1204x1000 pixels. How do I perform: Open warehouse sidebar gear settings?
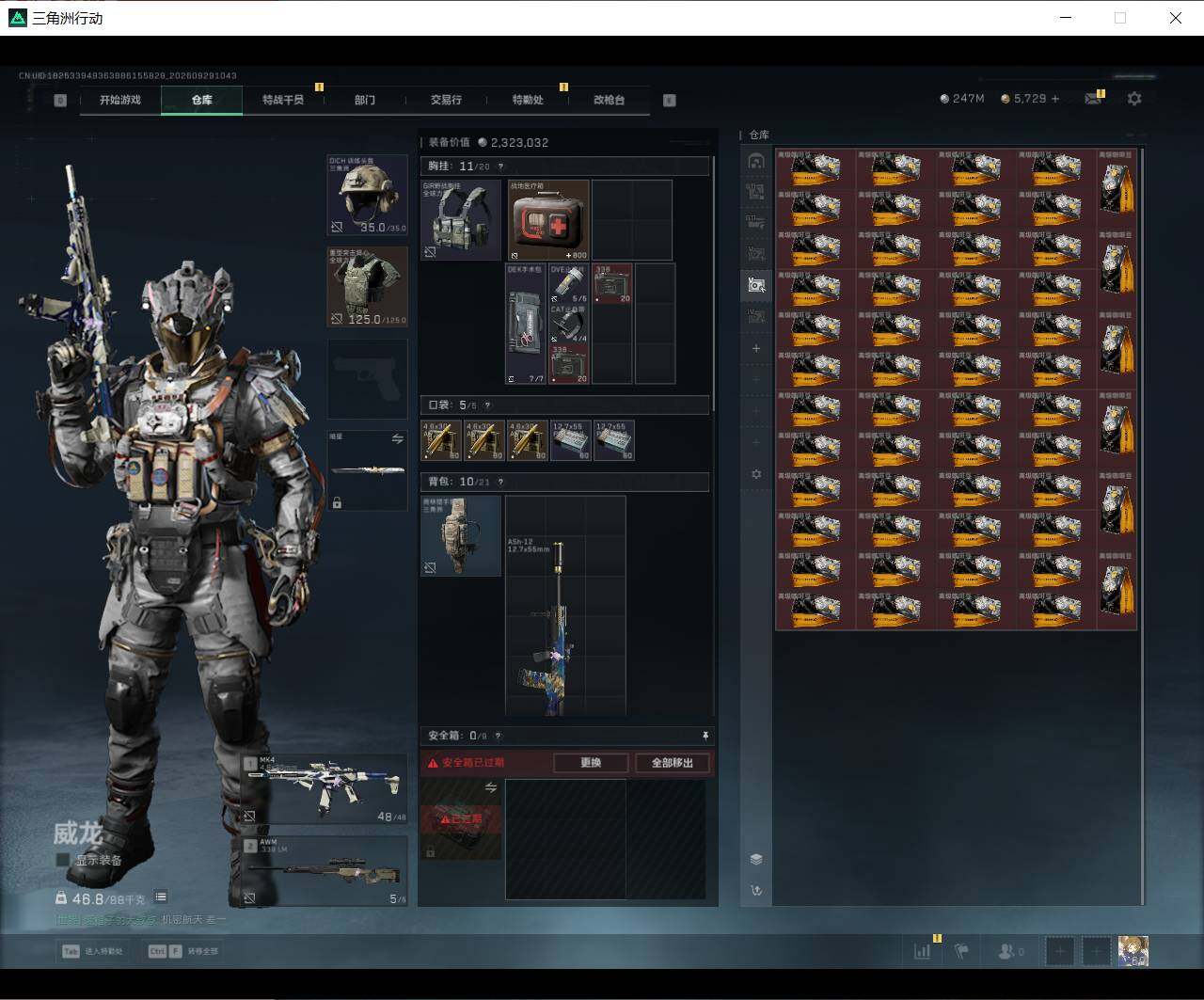[755, 474]
